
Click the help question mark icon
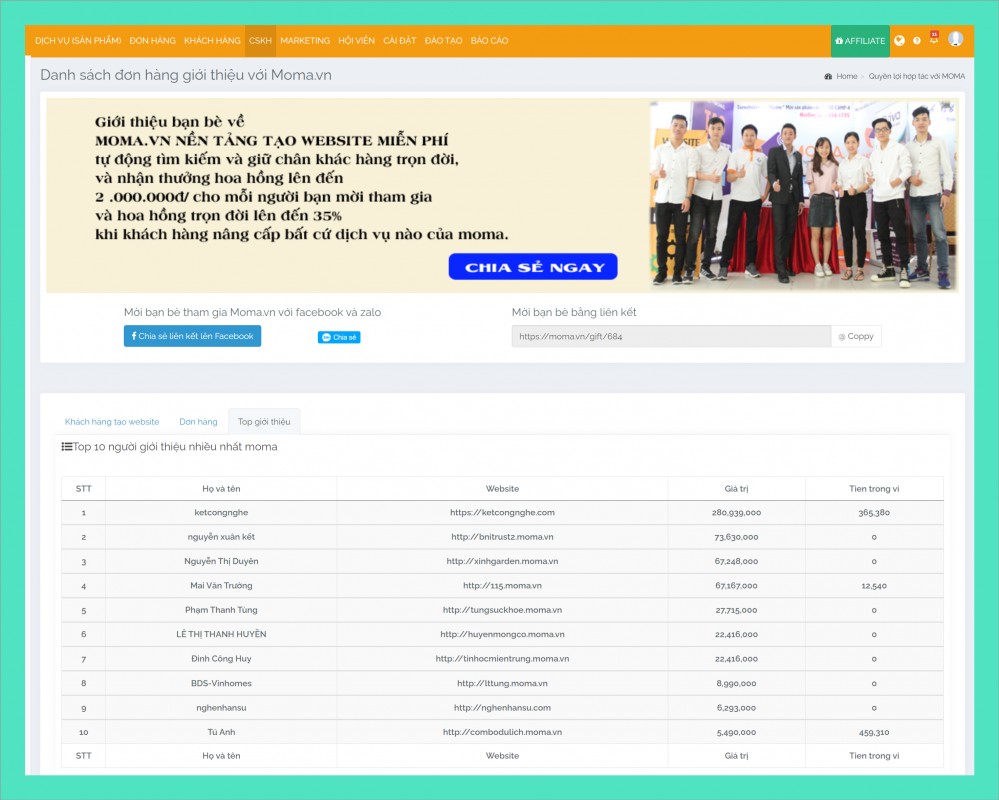pos(917,41)
